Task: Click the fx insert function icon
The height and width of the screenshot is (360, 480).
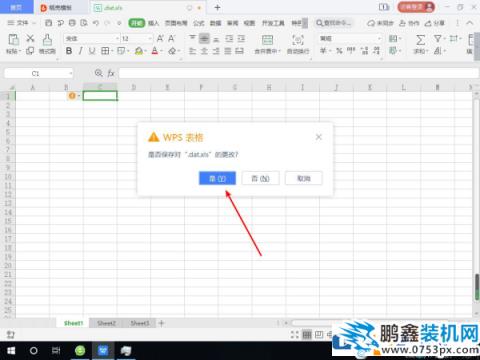Action: point(111,73)
